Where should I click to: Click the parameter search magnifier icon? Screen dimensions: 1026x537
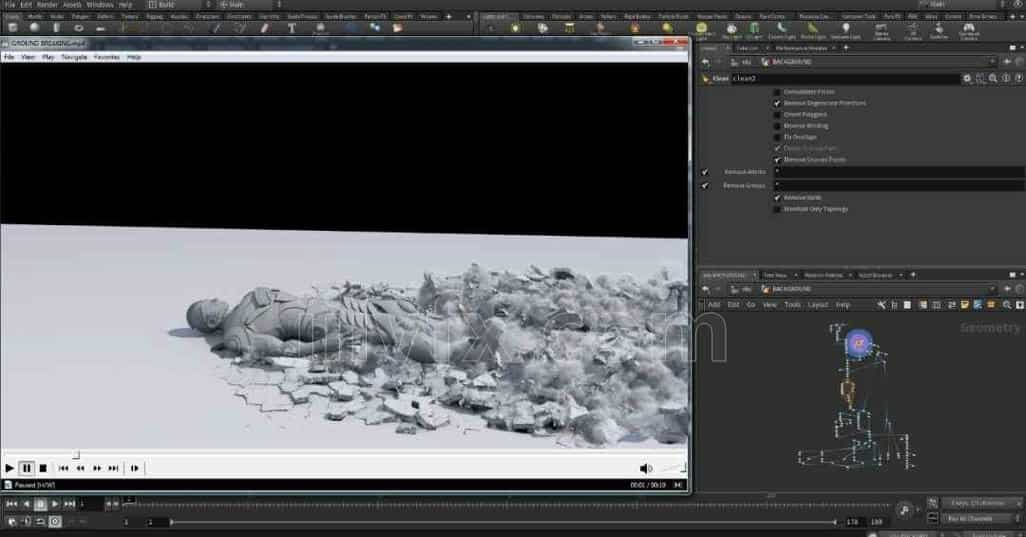click(993, 78)
